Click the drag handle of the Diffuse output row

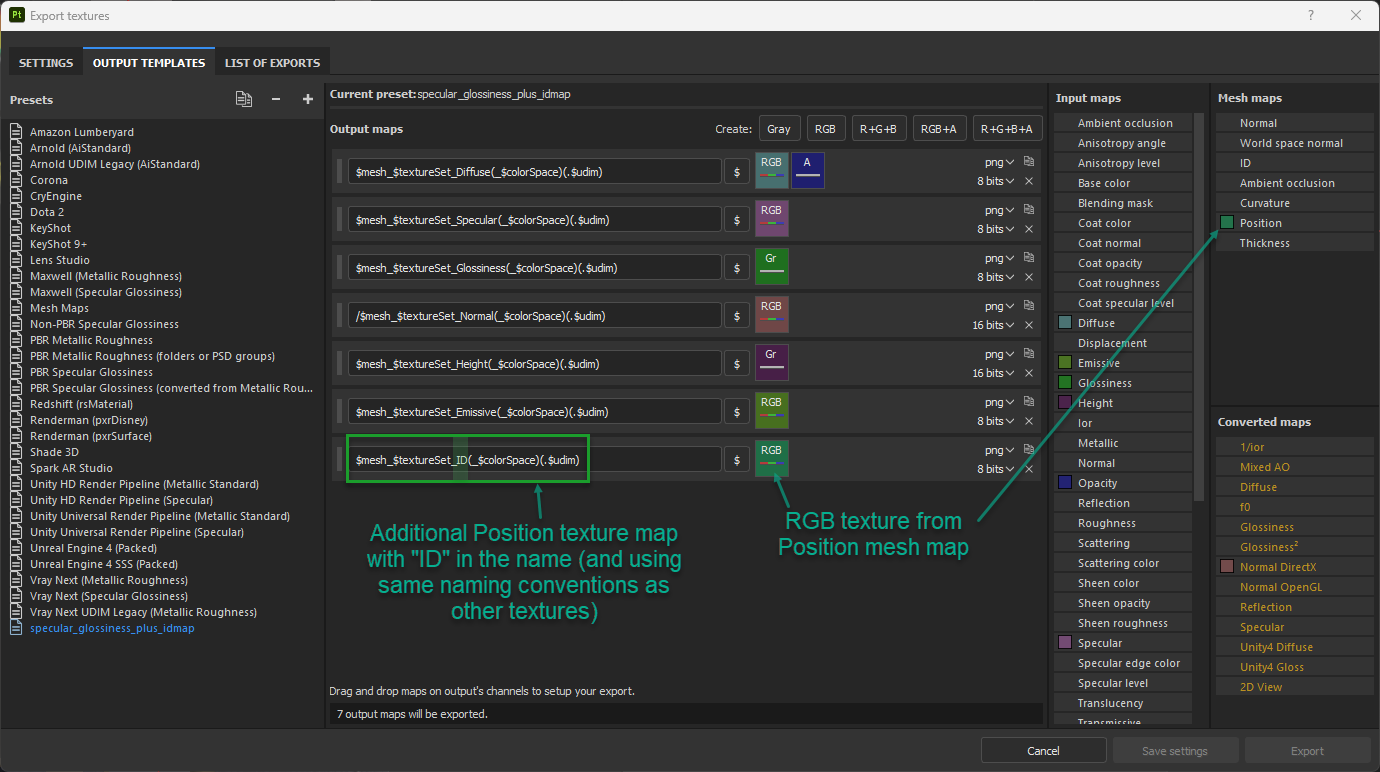339,171
